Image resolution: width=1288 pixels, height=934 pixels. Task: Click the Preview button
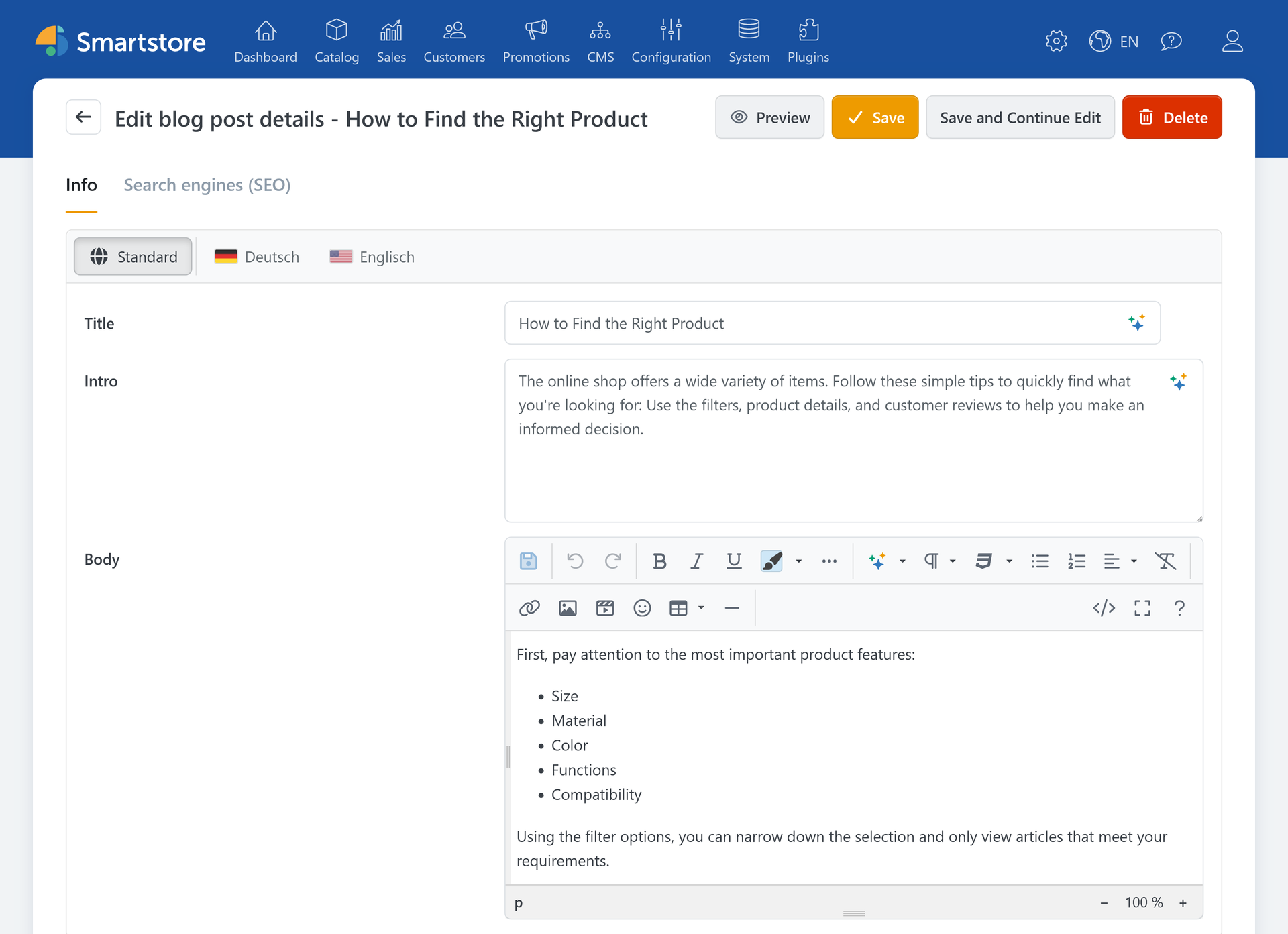[769, 117]
